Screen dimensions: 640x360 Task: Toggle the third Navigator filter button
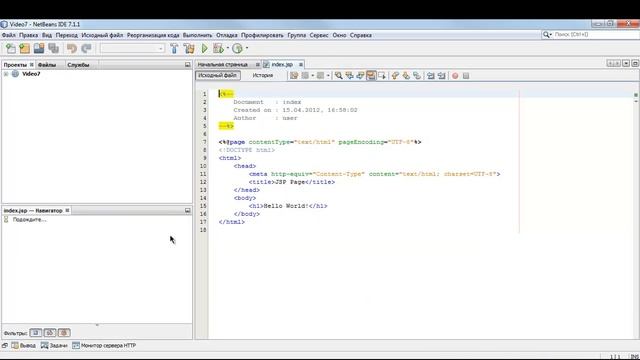pyautogui.click(x=64, y=333)
